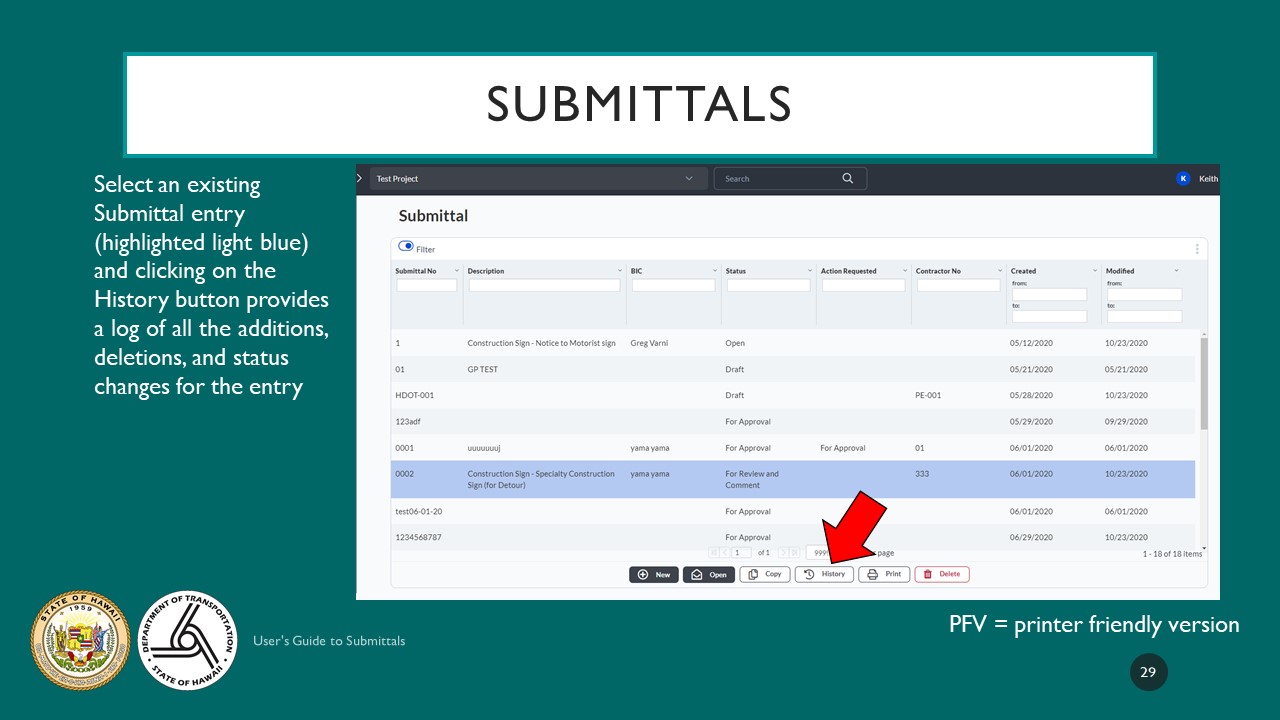Click the Modified from date field
This screenshot has height=720, width=1280.
tap(1144, 294)
